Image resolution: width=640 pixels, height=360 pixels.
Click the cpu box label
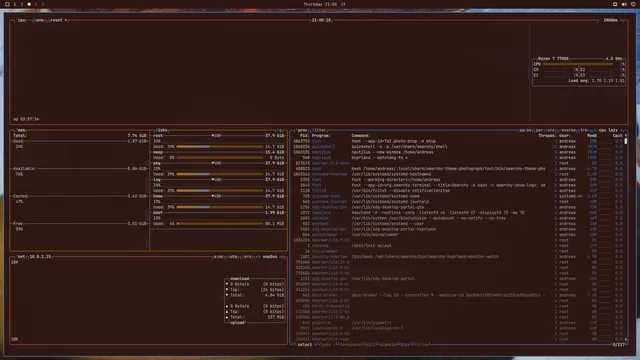(22, 20)
